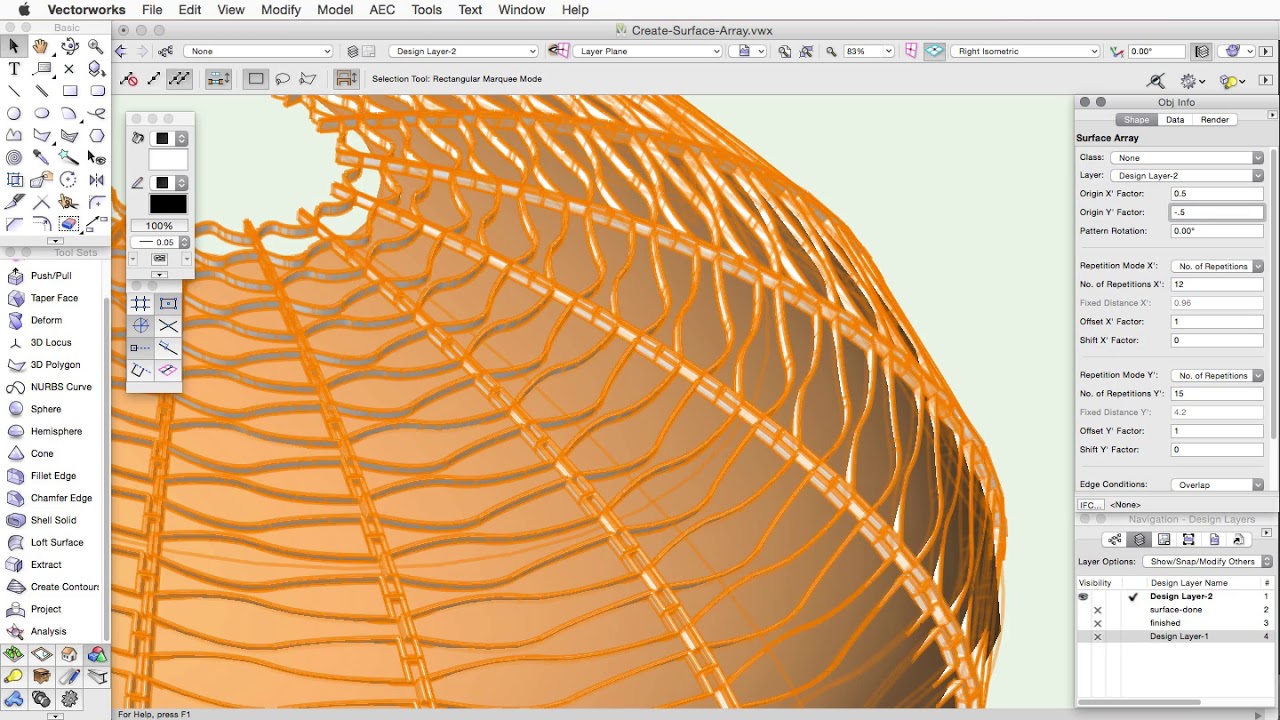Screen dimensions: 1280x720
Task: Open the Right Isometric view dropdown
Action: pos(1025,51)
